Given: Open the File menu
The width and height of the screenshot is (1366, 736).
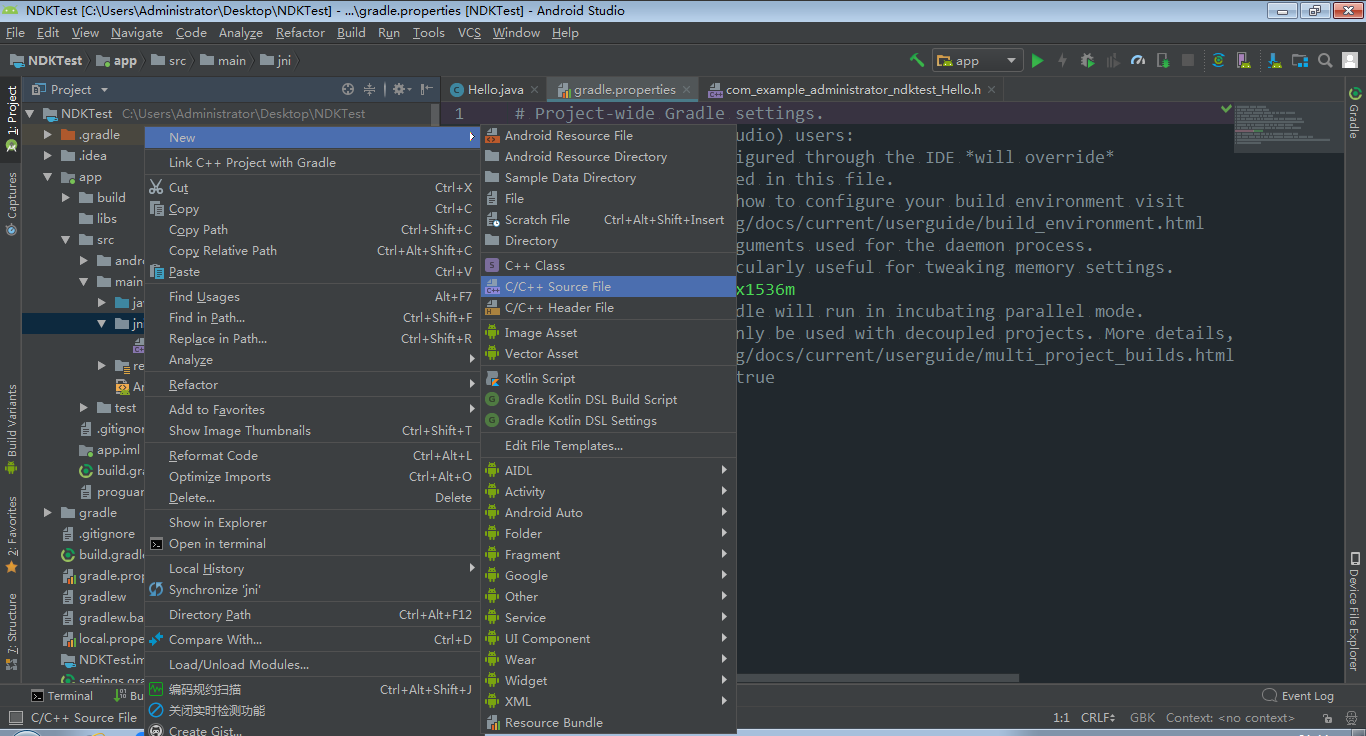Looking at the screenshot, I should point(15,32).
